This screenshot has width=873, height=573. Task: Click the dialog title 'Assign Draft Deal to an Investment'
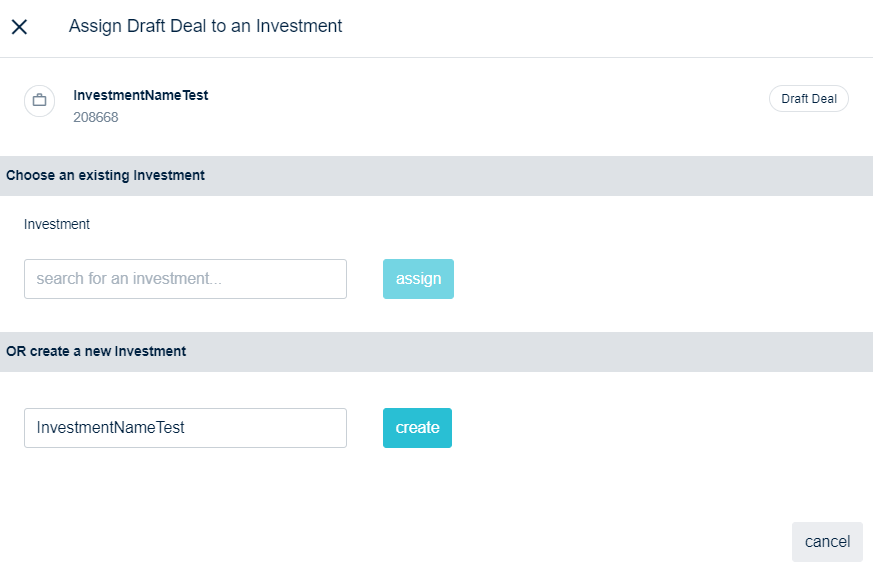coord(205,27)
